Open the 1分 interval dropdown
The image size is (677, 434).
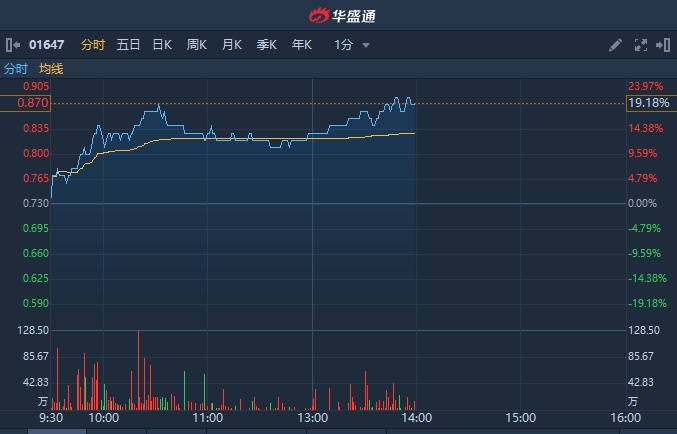[352, 45]
